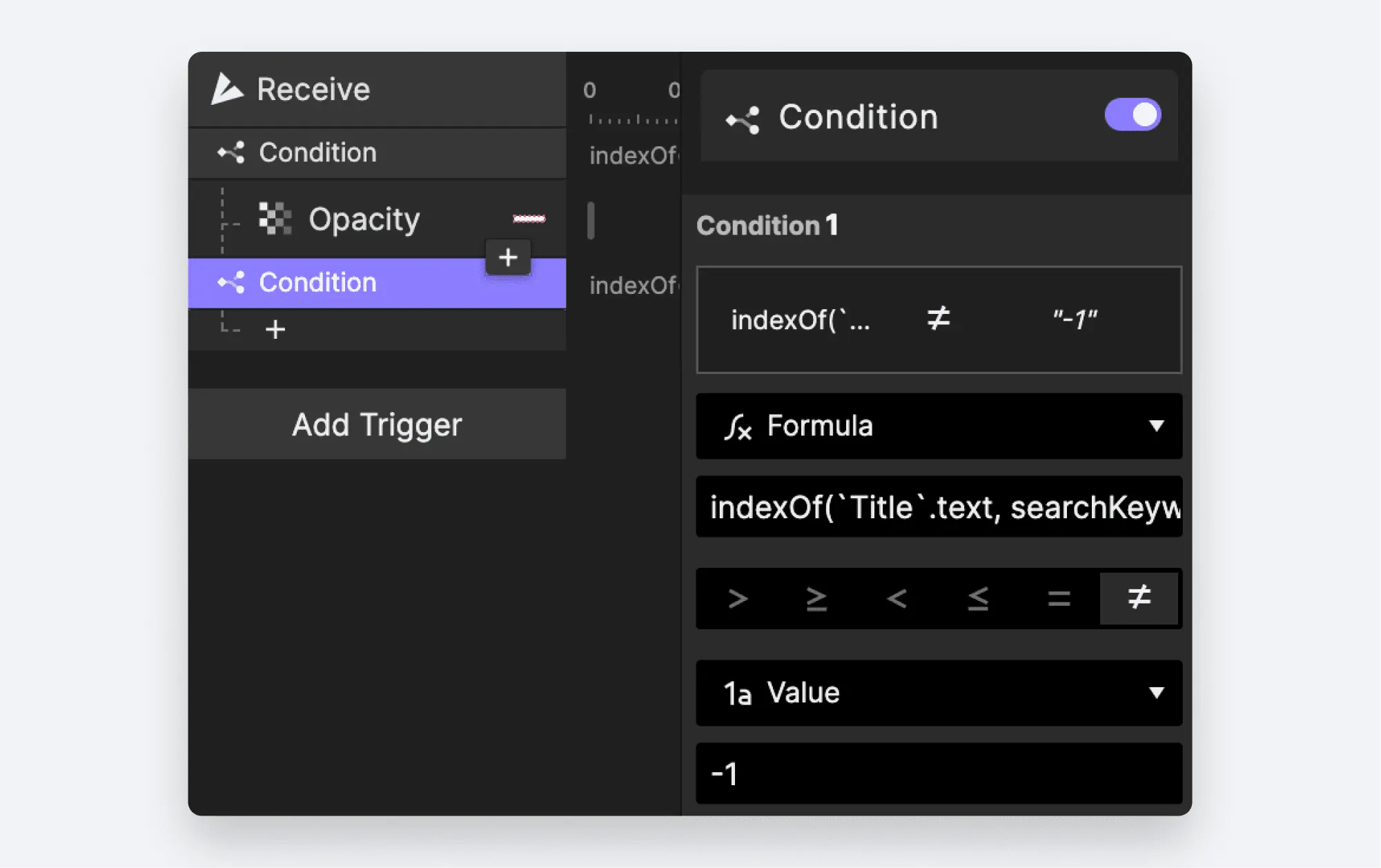
Task: Click the Formula fx icon
Action: [738, 426]
